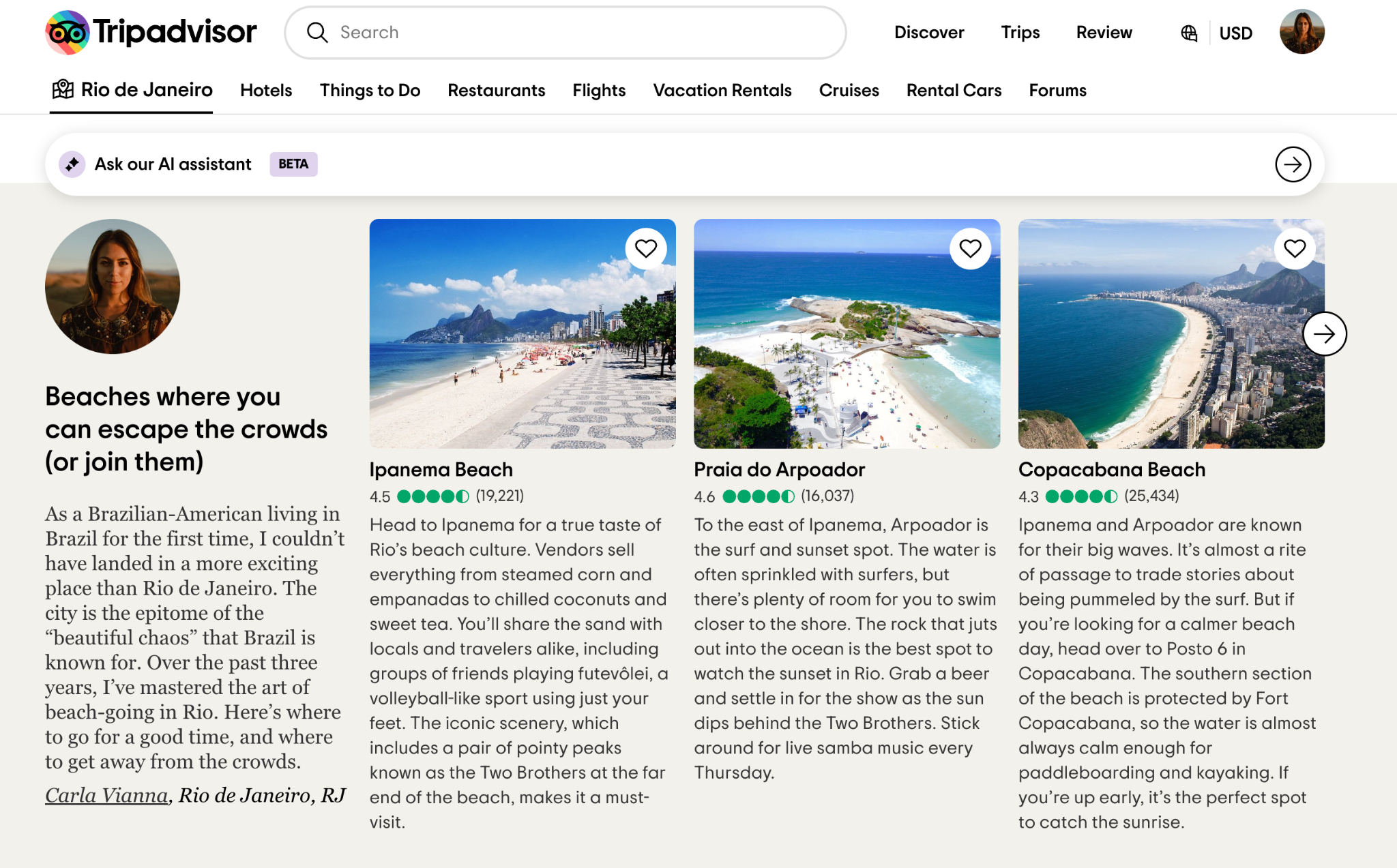Click the Carla Vianna author link

pos(106,795)
